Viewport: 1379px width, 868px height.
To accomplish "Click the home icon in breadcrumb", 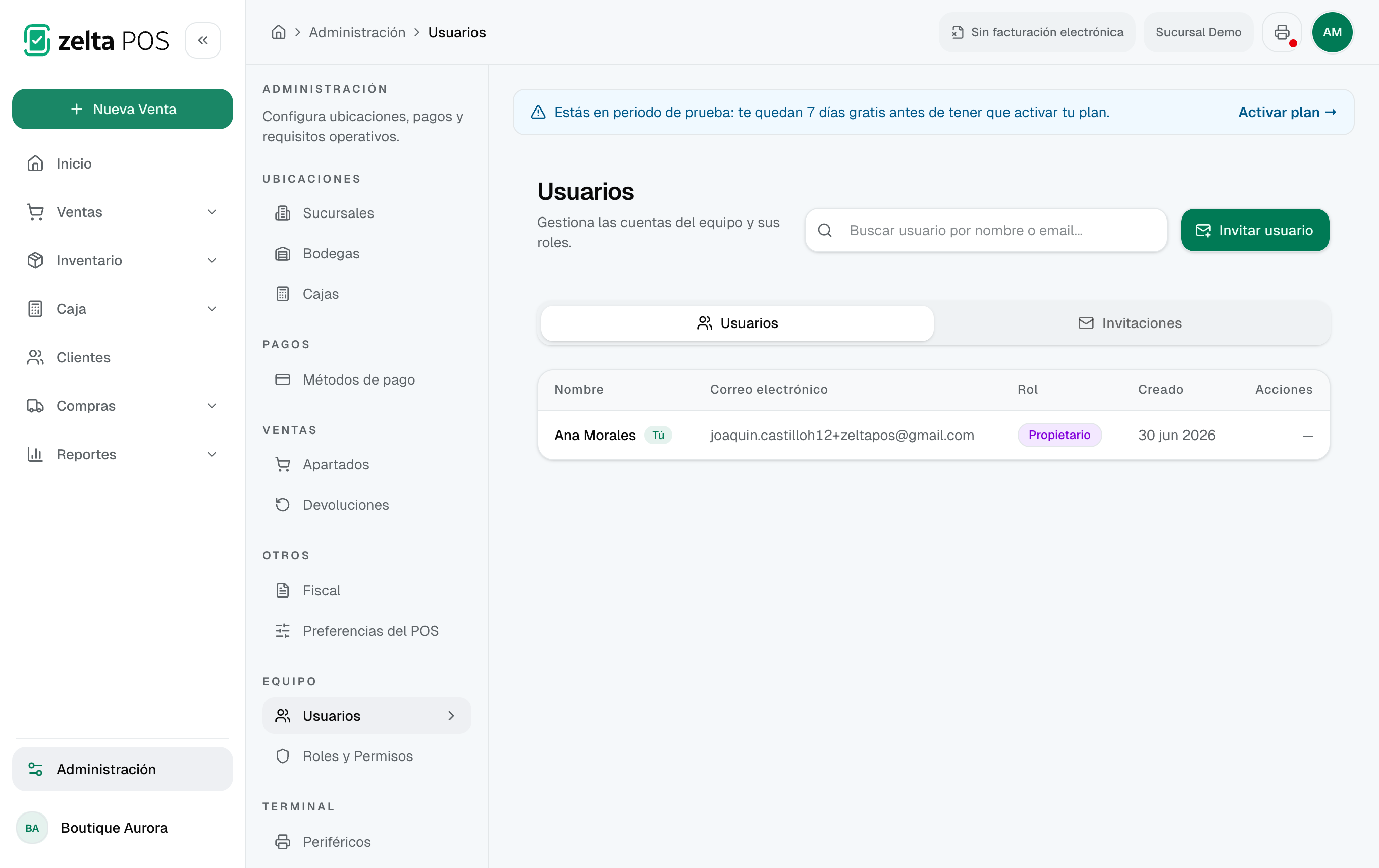I will coord(278,32).
